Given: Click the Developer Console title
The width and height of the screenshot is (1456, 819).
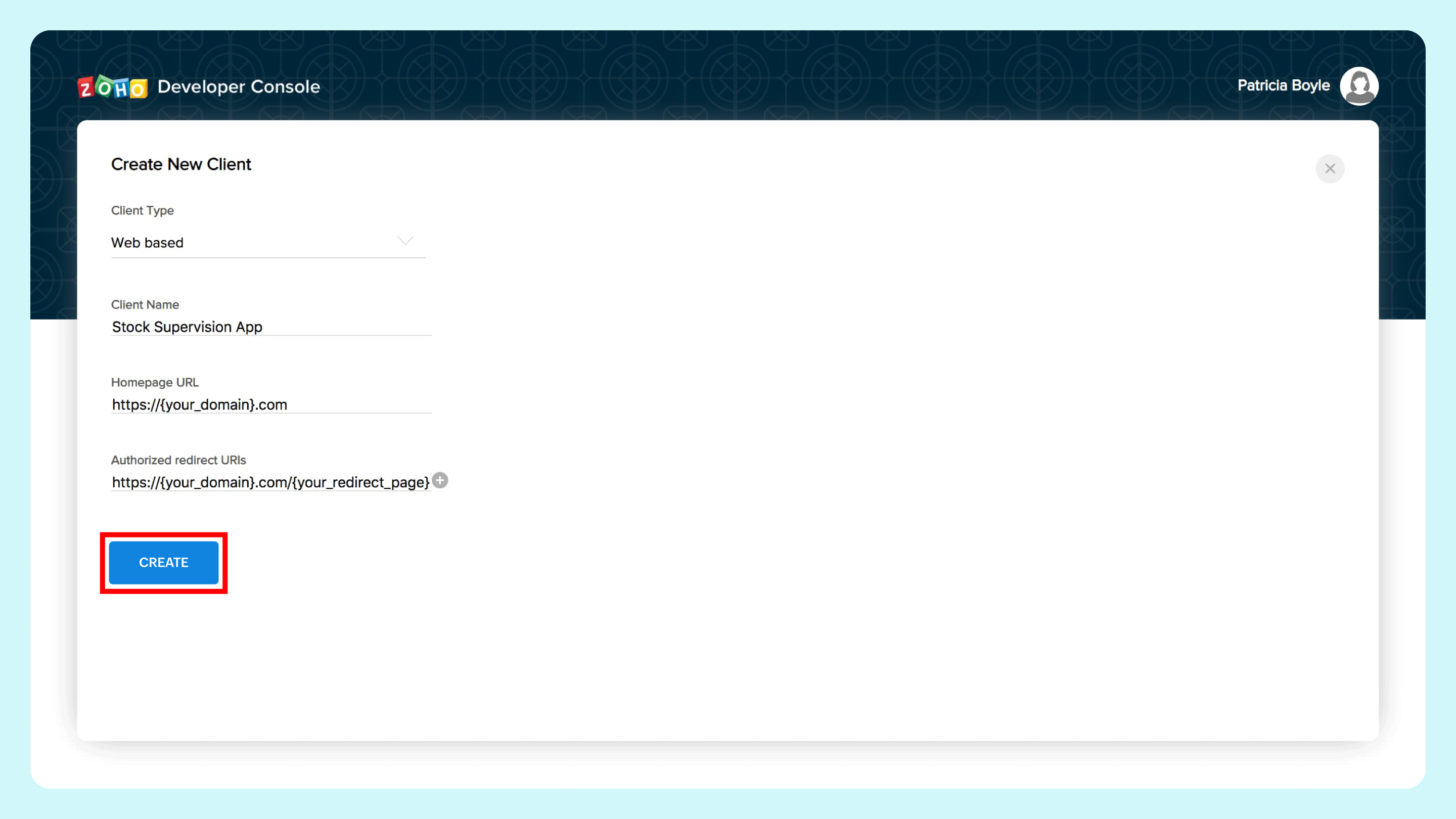Looking at the screenshot, I should [239, 86].
